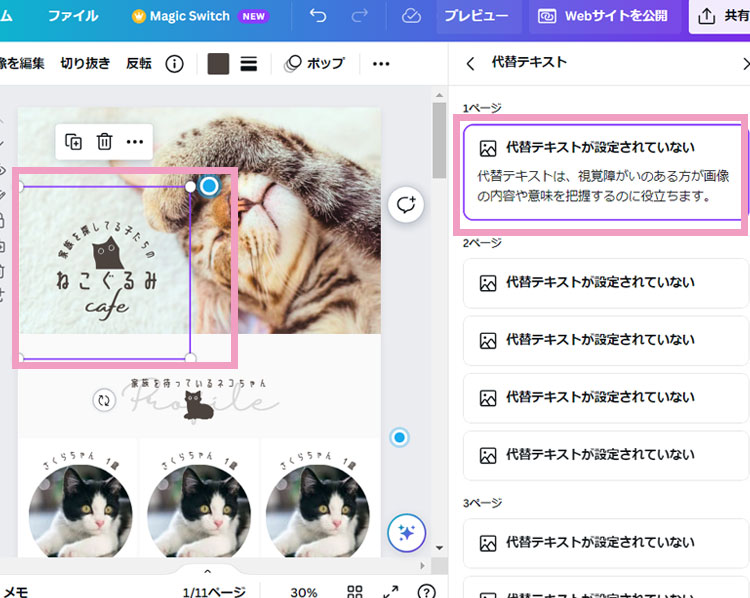Duplicate the selected element
Viewport: 750px width, 598px height.
(73, 142)
